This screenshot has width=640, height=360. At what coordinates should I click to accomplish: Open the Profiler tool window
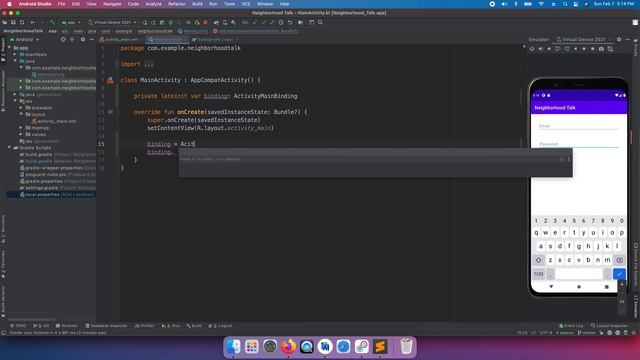coord(144,326)
